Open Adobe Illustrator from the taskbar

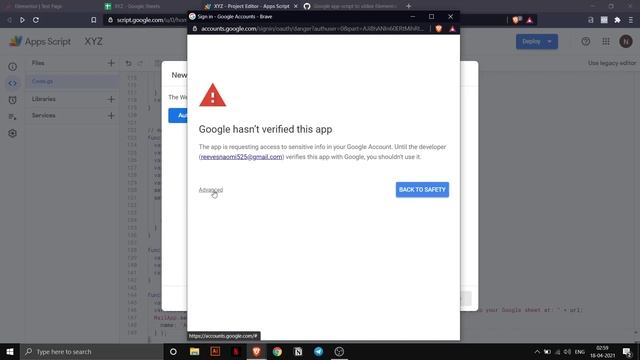215,351
